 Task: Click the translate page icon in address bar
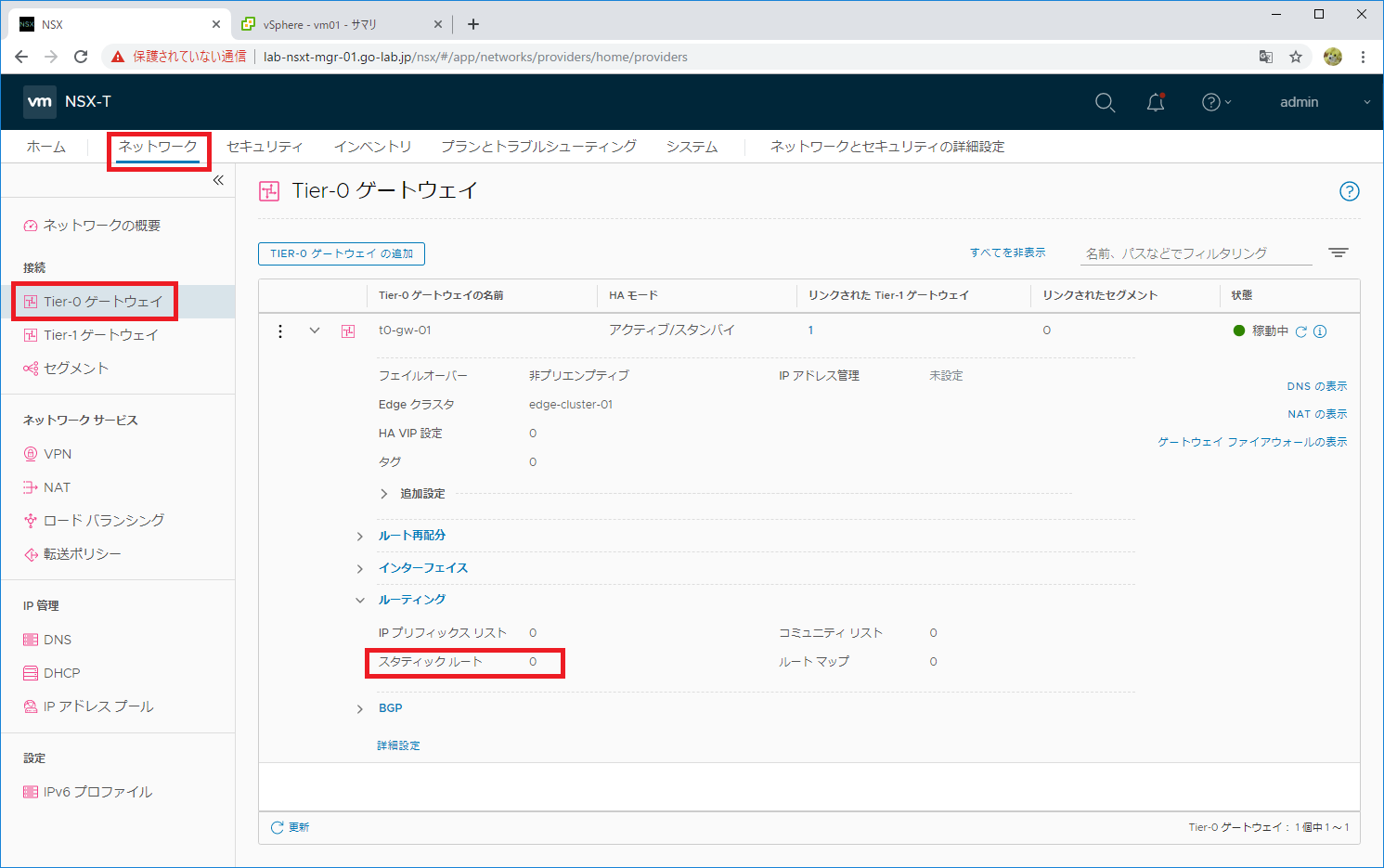coord(1266,57)
